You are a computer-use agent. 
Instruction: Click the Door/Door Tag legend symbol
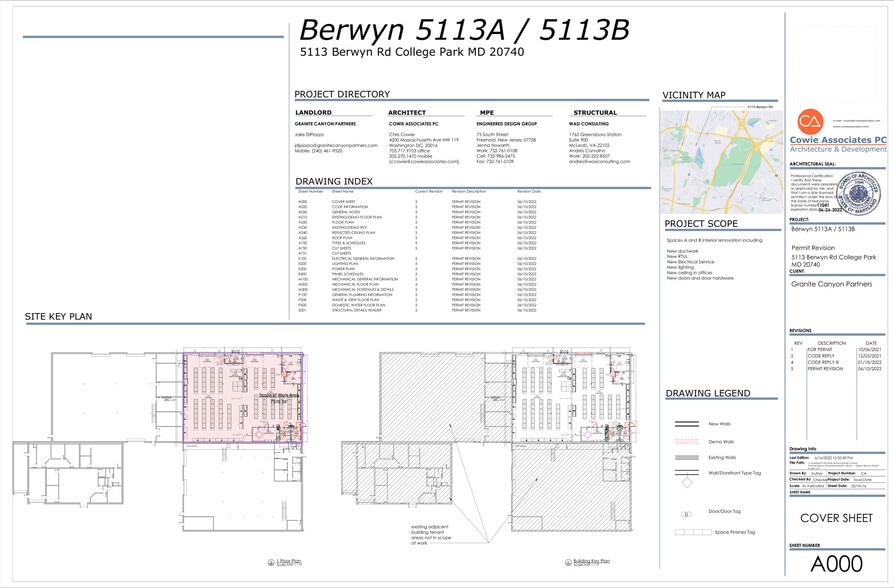tap(685, 513)
